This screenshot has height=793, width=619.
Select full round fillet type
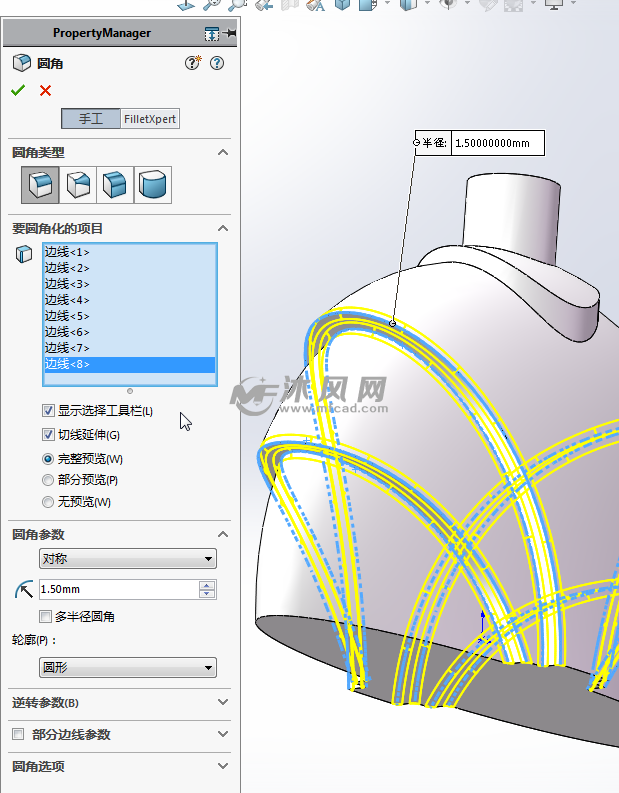[153, 185]
